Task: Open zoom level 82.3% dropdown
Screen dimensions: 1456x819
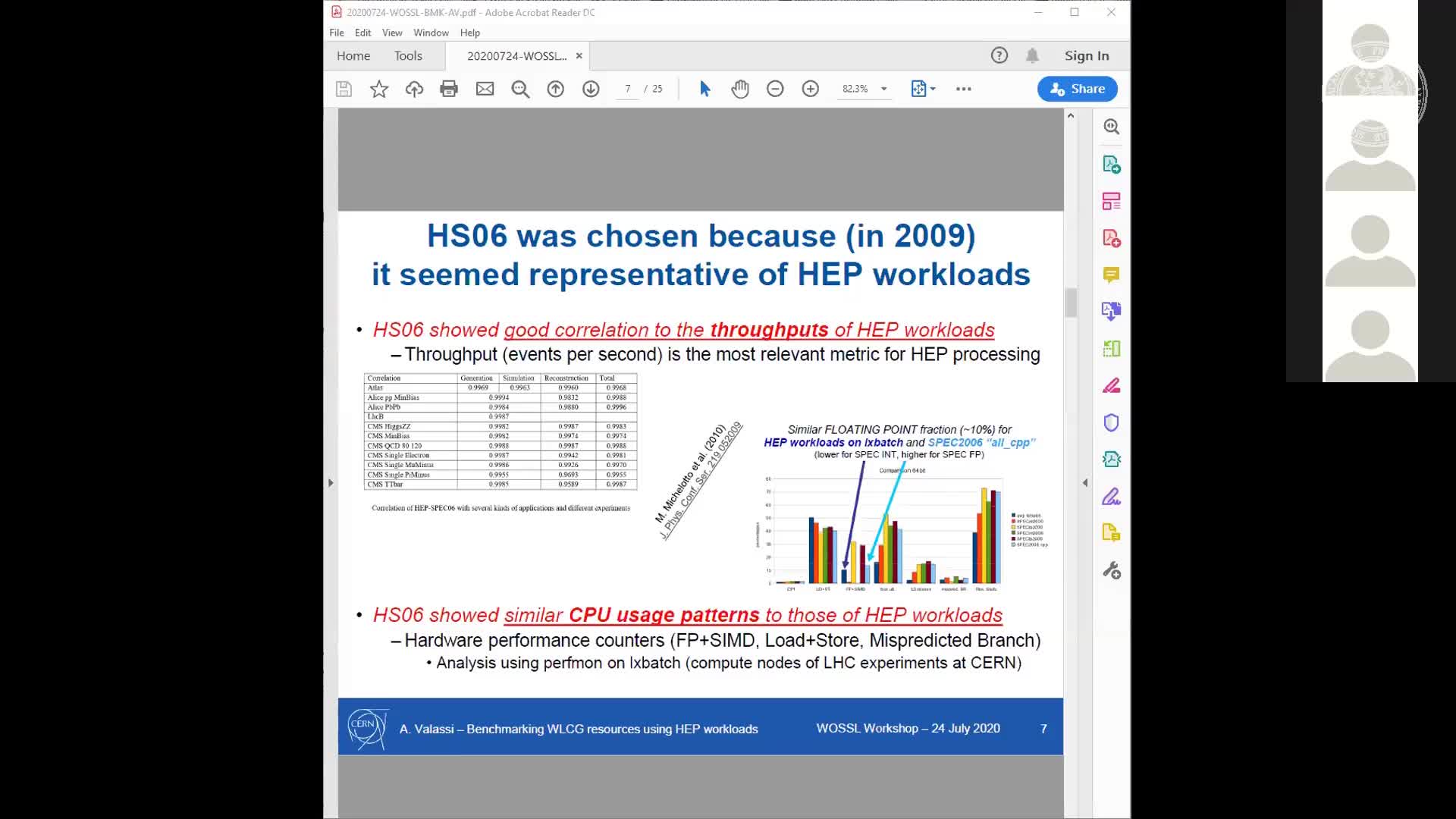Action: (883, 89)
